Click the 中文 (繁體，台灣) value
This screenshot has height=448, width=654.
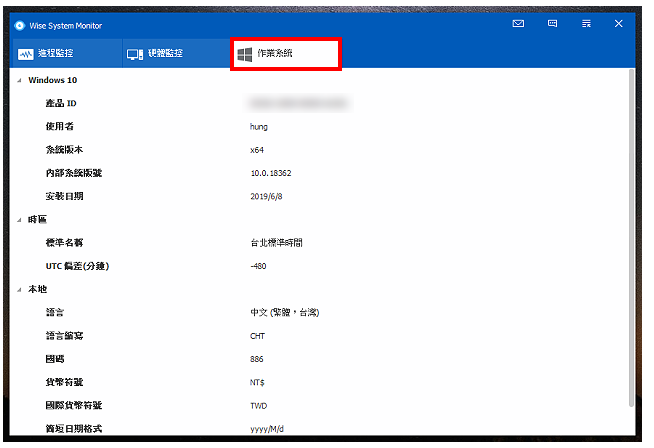tap(285, 312)
